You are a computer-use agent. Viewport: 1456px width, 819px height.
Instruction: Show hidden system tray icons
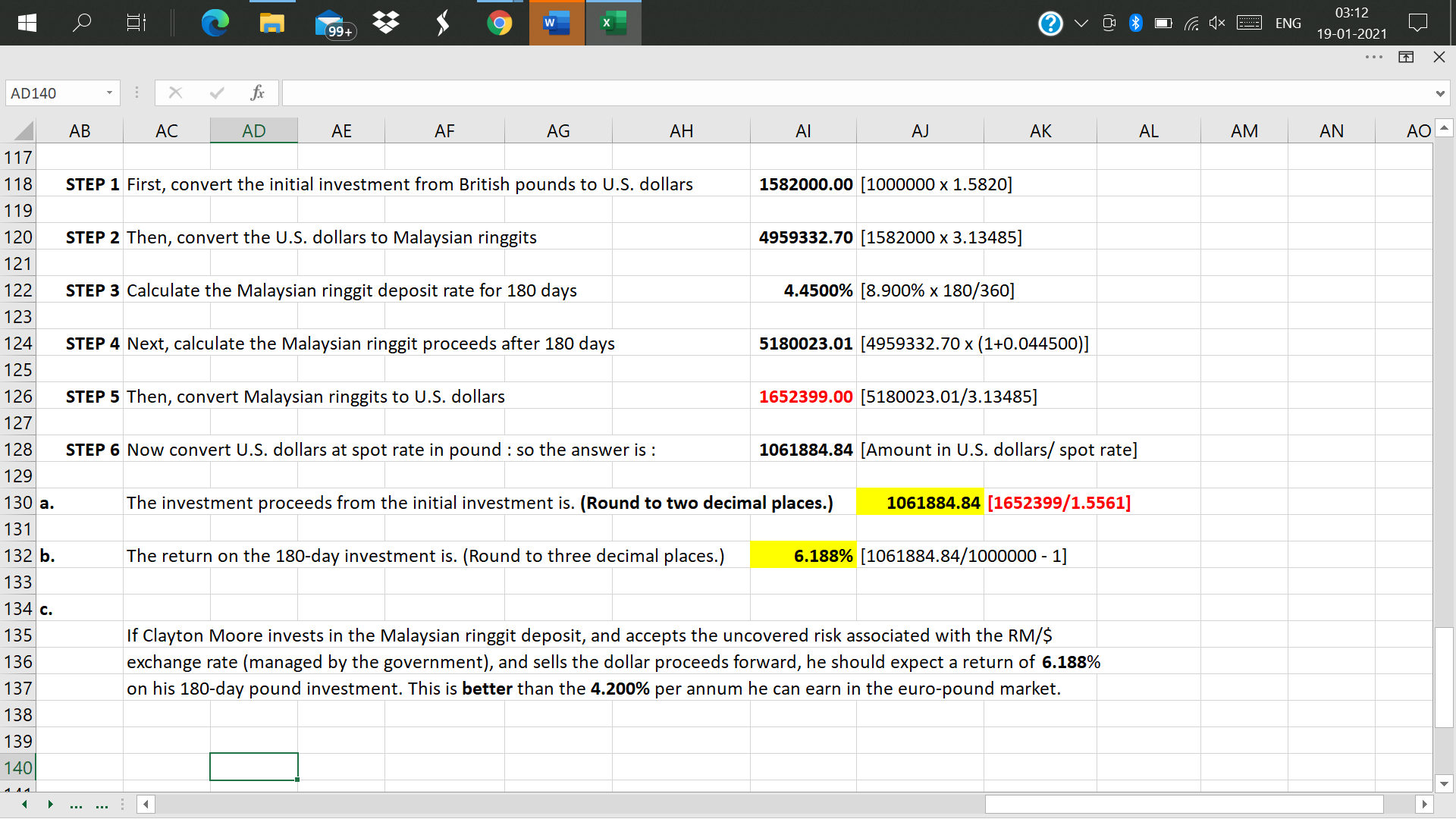click(1081, 23)
